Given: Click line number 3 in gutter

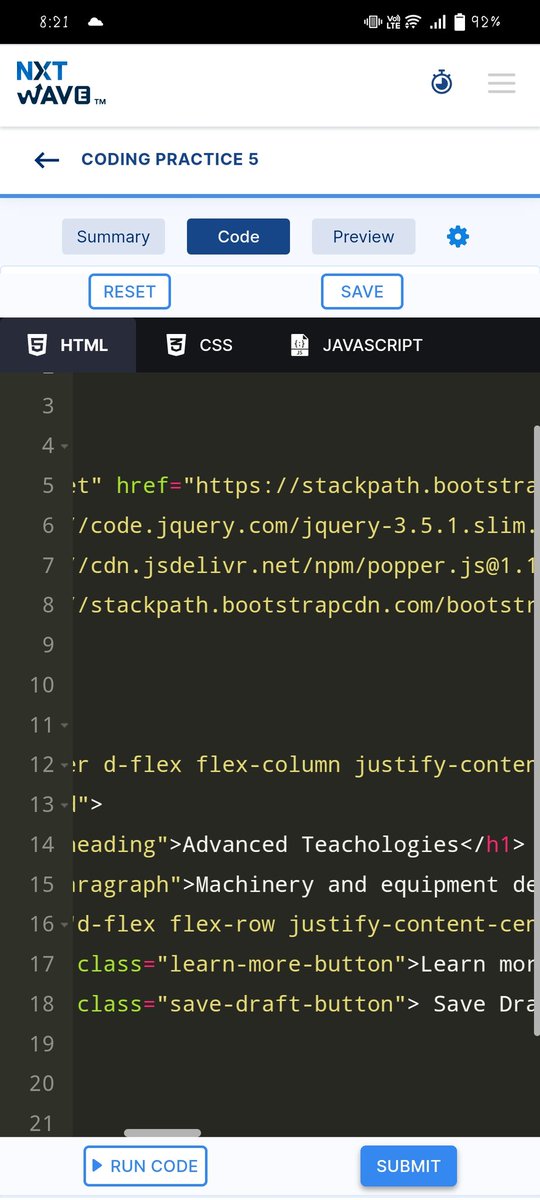Looking at the screenshot, I should click(48, 406).
